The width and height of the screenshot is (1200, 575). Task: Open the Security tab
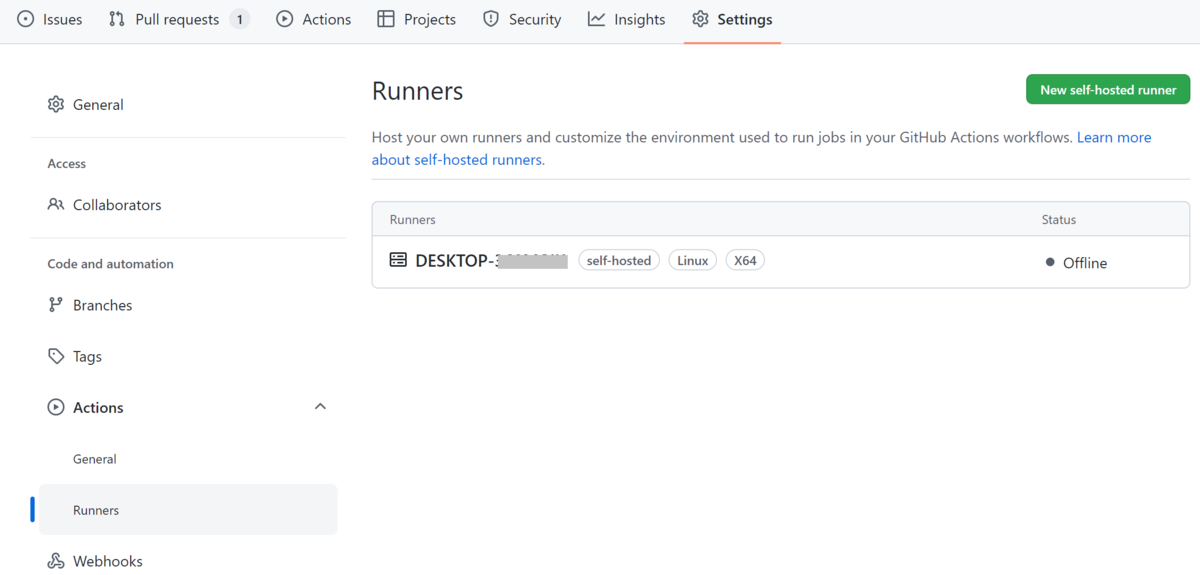coord(522,19)
